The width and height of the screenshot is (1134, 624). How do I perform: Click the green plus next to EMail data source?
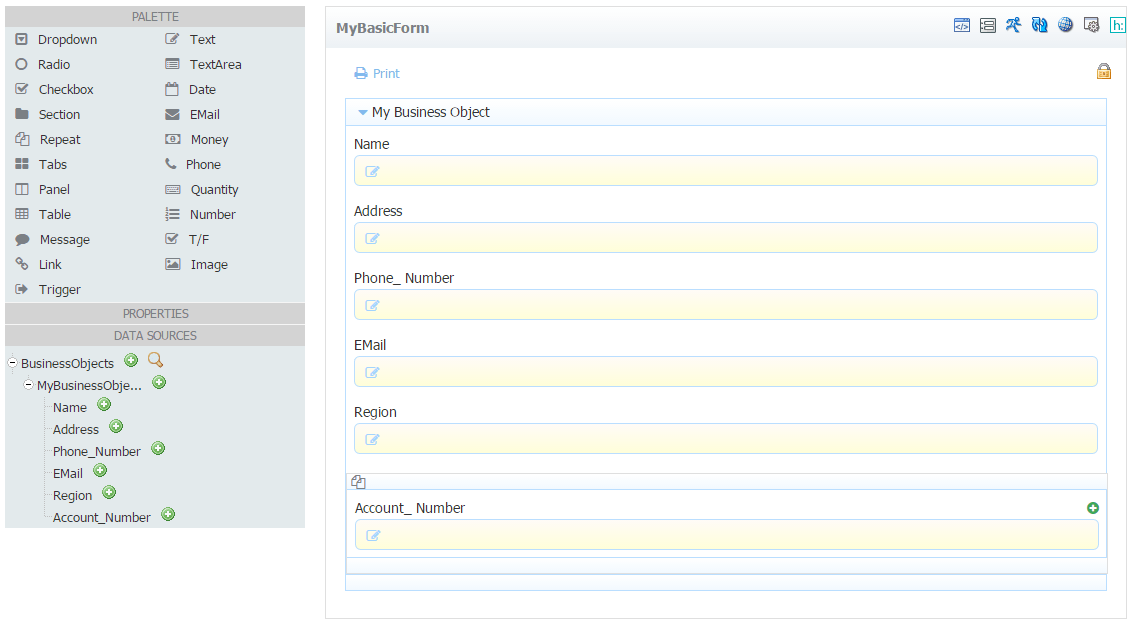point(100,471)
